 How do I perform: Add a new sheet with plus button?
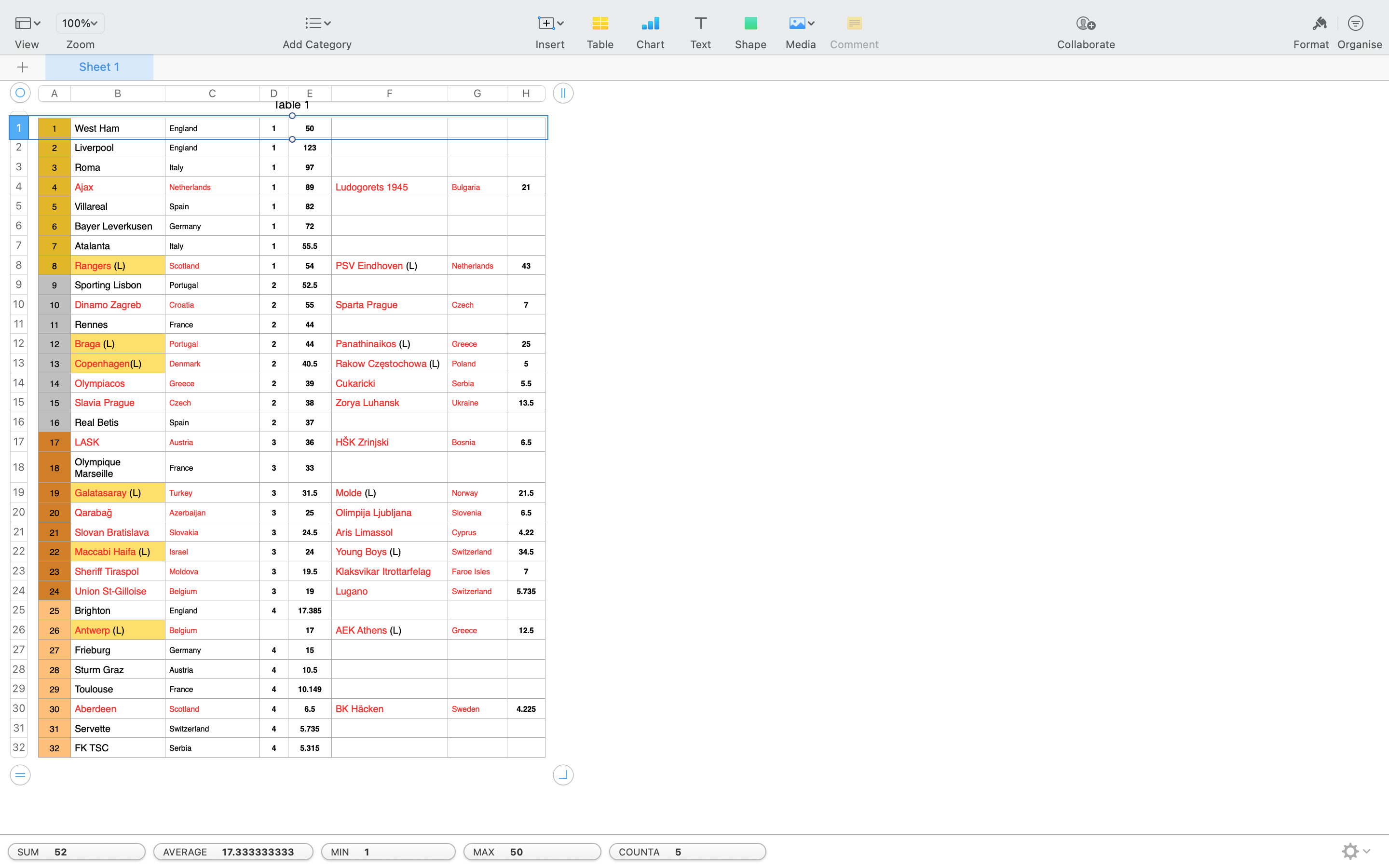pyautogui.click(x=22, y=67)
